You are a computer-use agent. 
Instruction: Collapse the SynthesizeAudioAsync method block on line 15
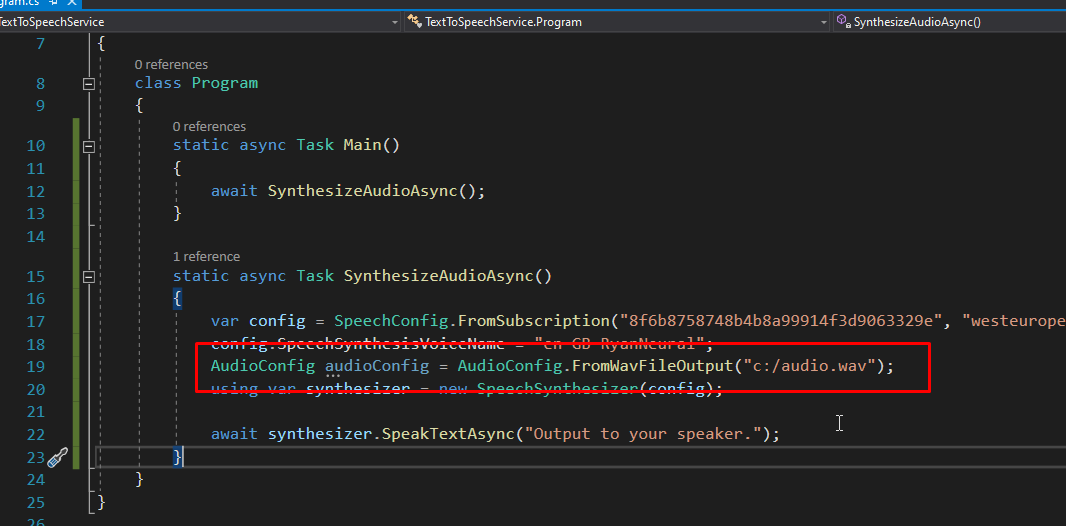[x=89, y=277]
